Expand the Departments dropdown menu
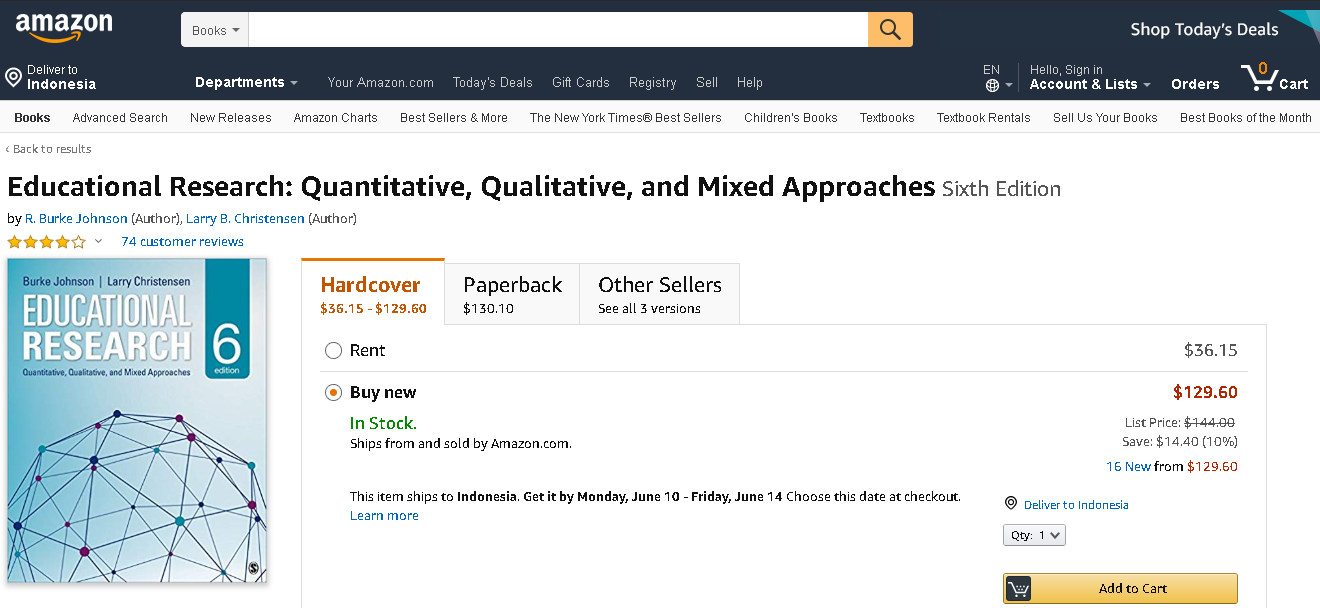1320x608 pixels. tap(246, 83)
